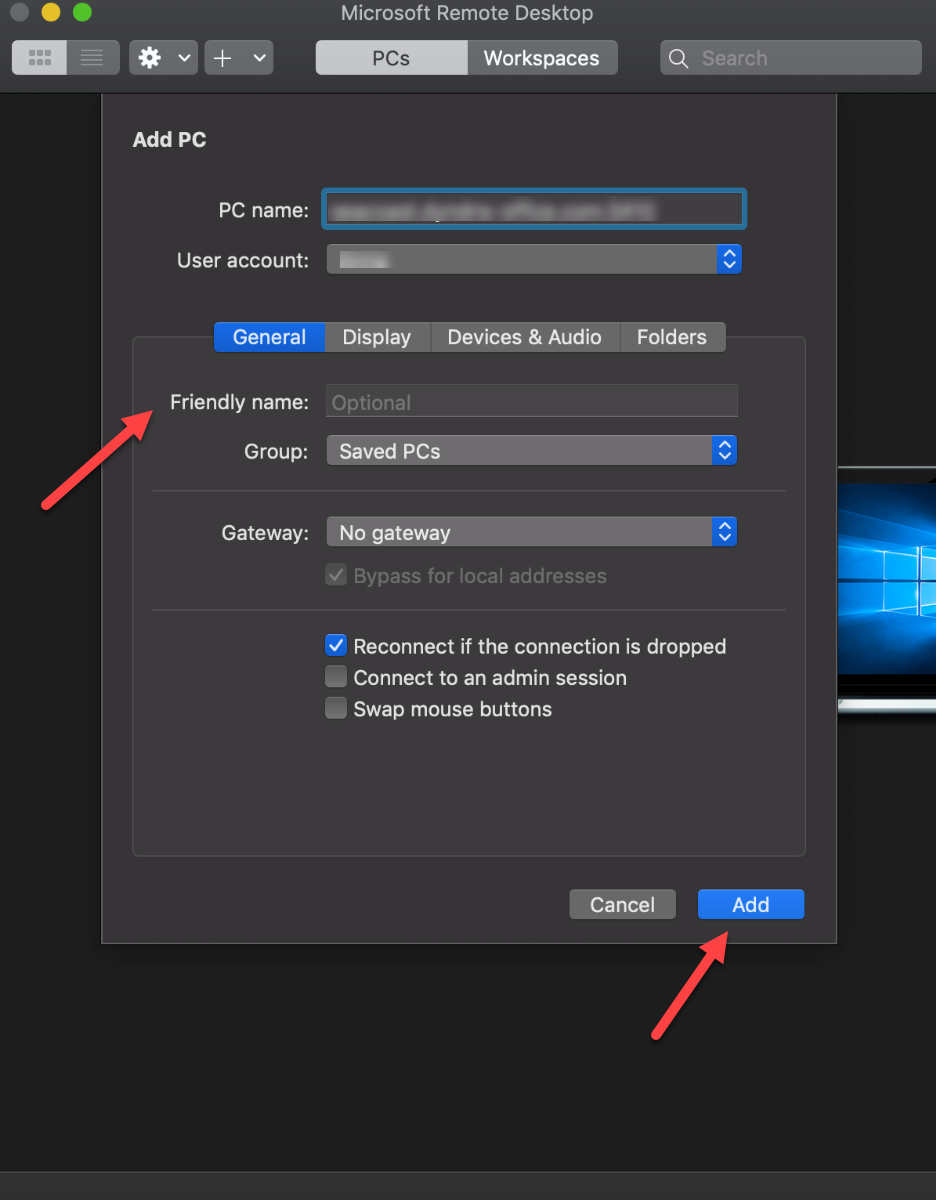Enable Connect to an admin session
Viewport: 936px width, 1200px height.
coord(336,677)
